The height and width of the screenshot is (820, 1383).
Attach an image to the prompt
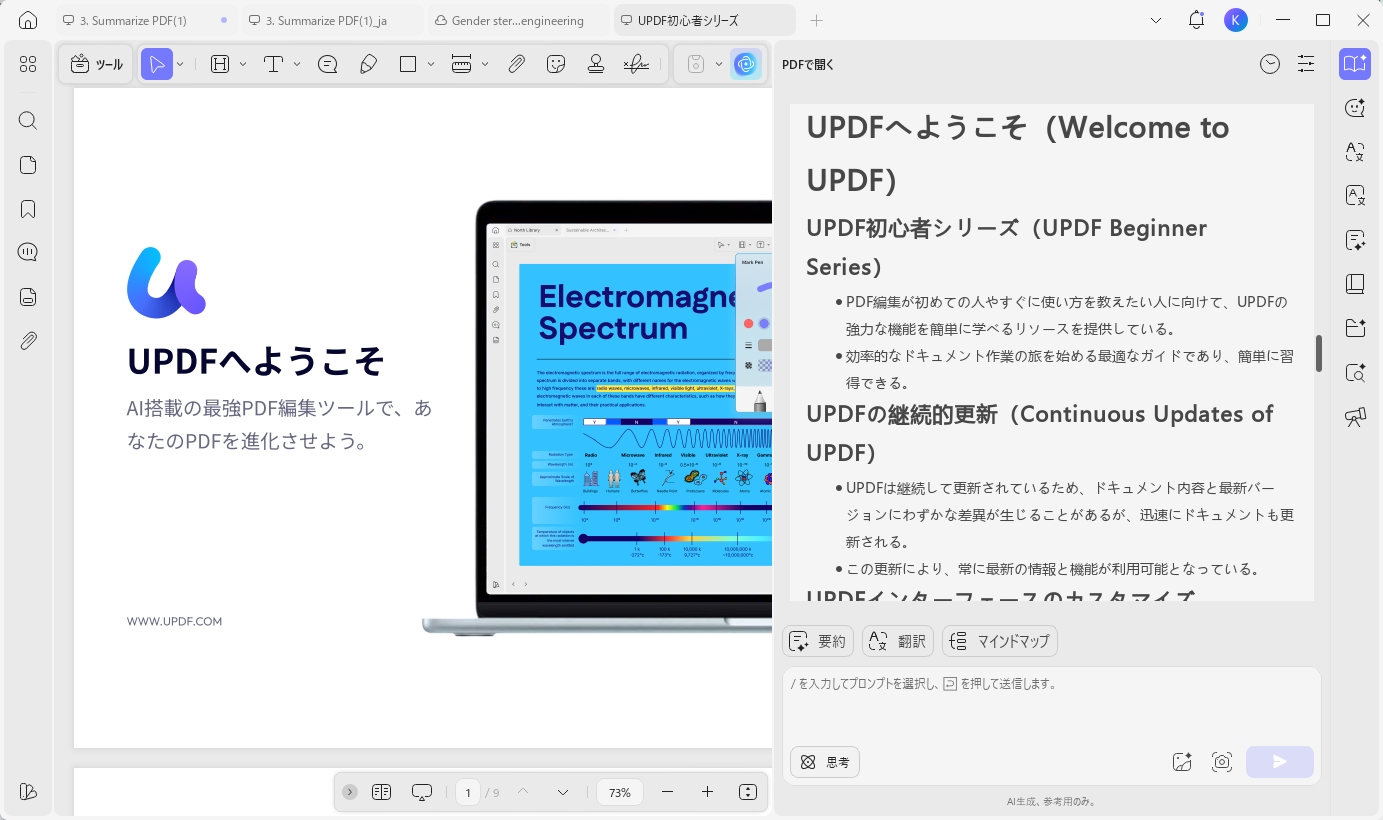click(x=1182, y=762)
